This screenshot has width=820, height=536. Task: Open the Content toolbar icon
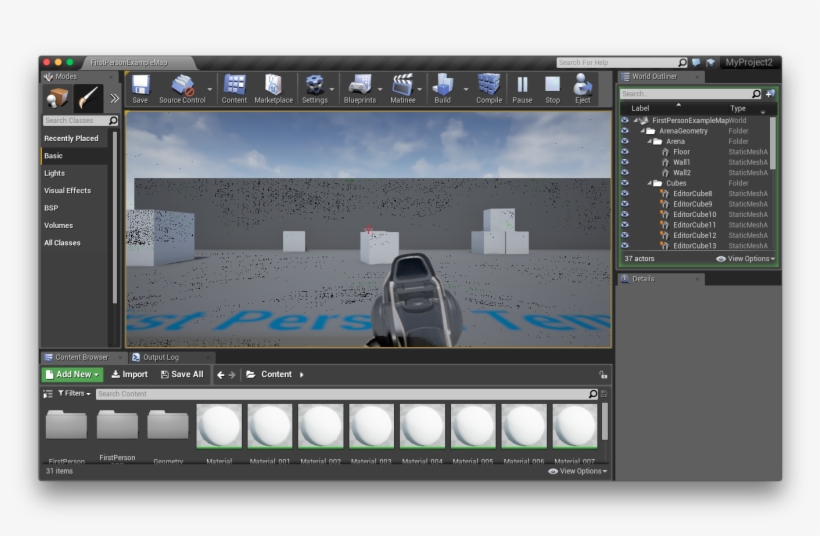pyautogui.click(x=234, y=87)
